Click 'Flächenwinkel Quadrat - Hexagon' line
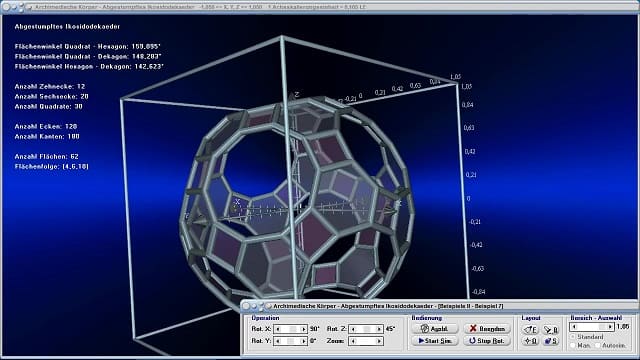The image size is (640, 360). point(88,47)
